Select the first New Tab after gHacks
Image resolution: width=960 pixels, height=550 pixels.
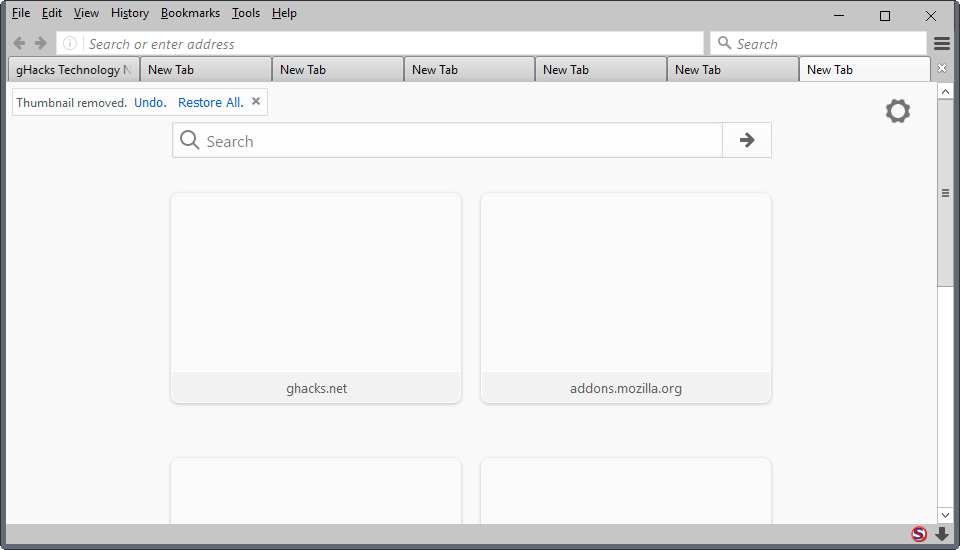click(x=206, y=69)
